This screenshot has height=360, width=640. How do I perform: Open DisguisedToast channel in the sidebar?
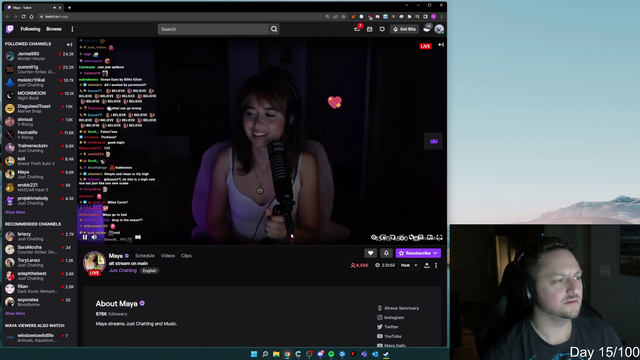pyautogui.click(x=39, y=108)
